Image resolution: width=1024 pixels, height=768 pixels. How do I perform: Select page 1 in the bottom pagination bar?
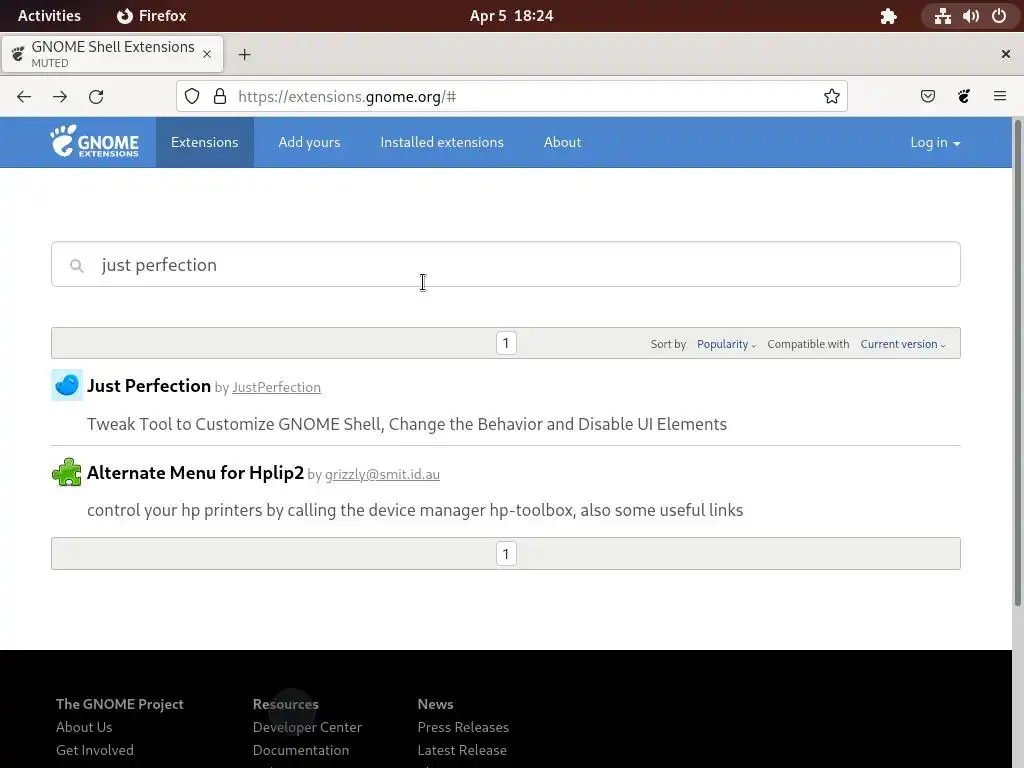[506, 554]
